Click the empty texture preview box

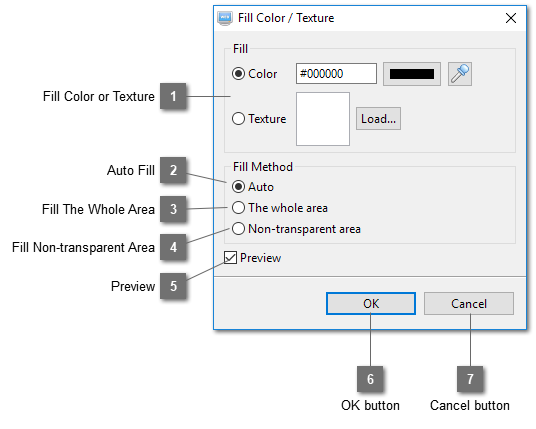323,119
